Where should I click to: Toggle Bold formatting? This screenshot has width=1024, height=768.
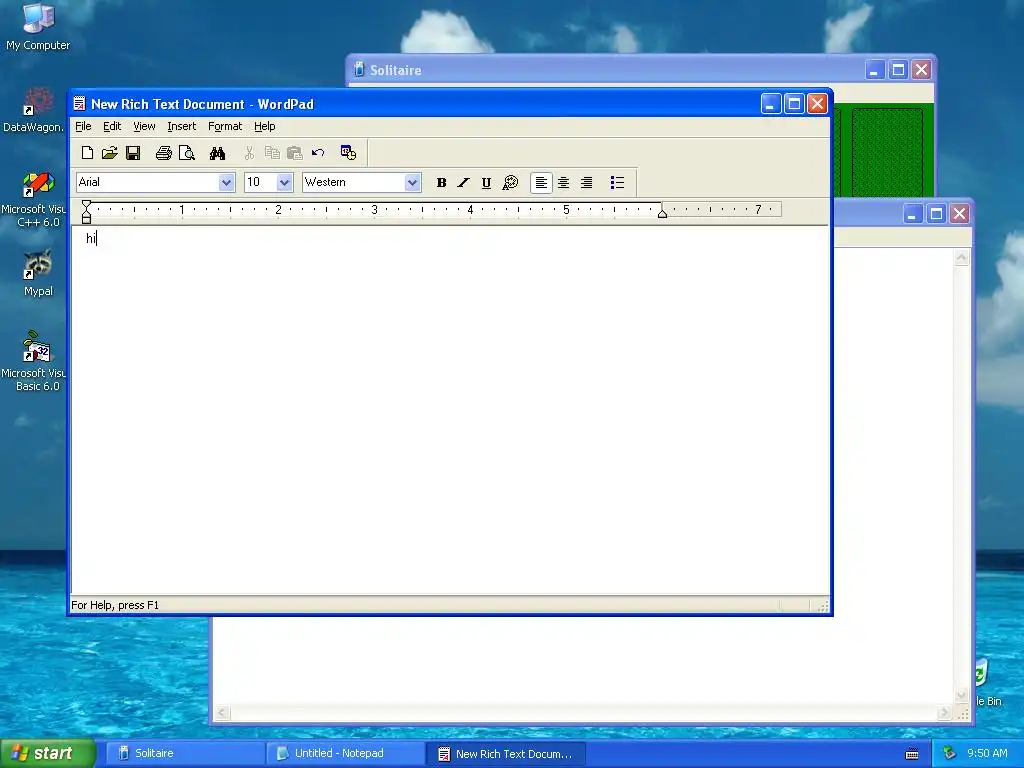click(x=441, y=183)
